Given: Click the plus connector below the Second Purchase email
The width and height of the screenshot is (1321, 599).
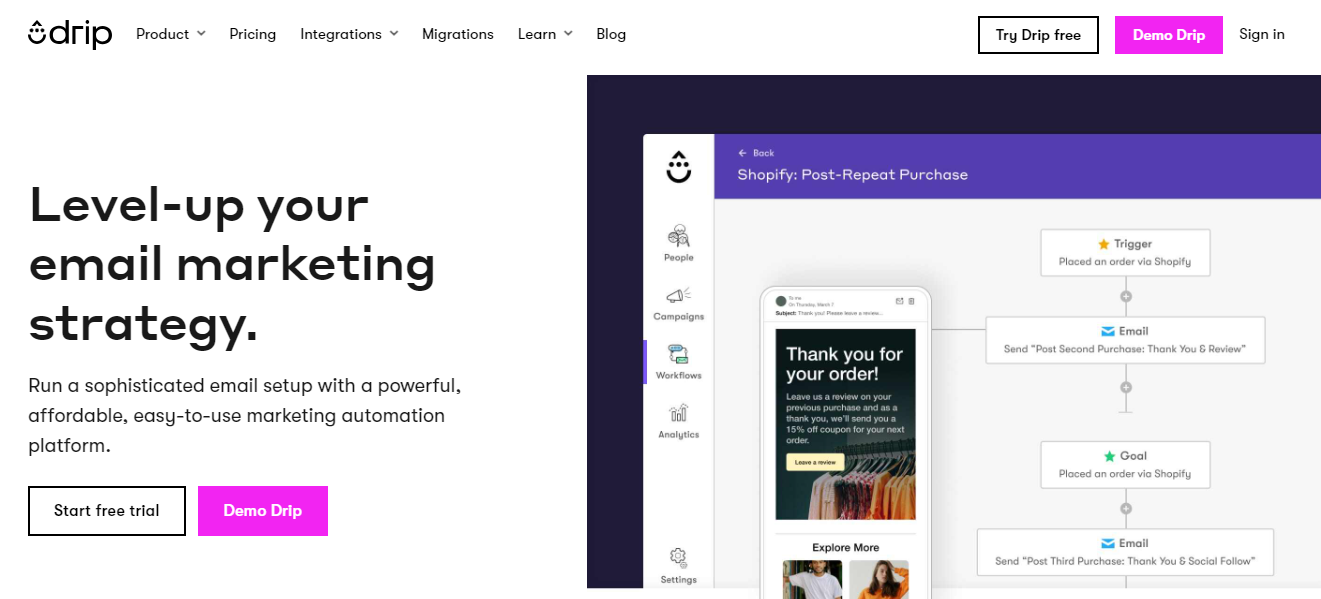Looking at the screenshot, I should coord(1126,387).
